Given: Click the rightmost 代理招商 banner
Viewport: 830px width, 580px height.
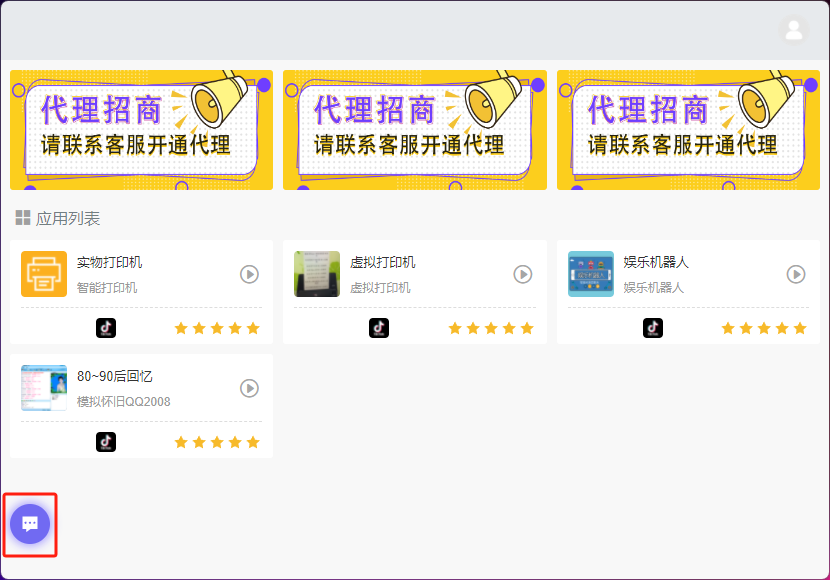Looking at the screenshot, I should (x=688, y=130).
